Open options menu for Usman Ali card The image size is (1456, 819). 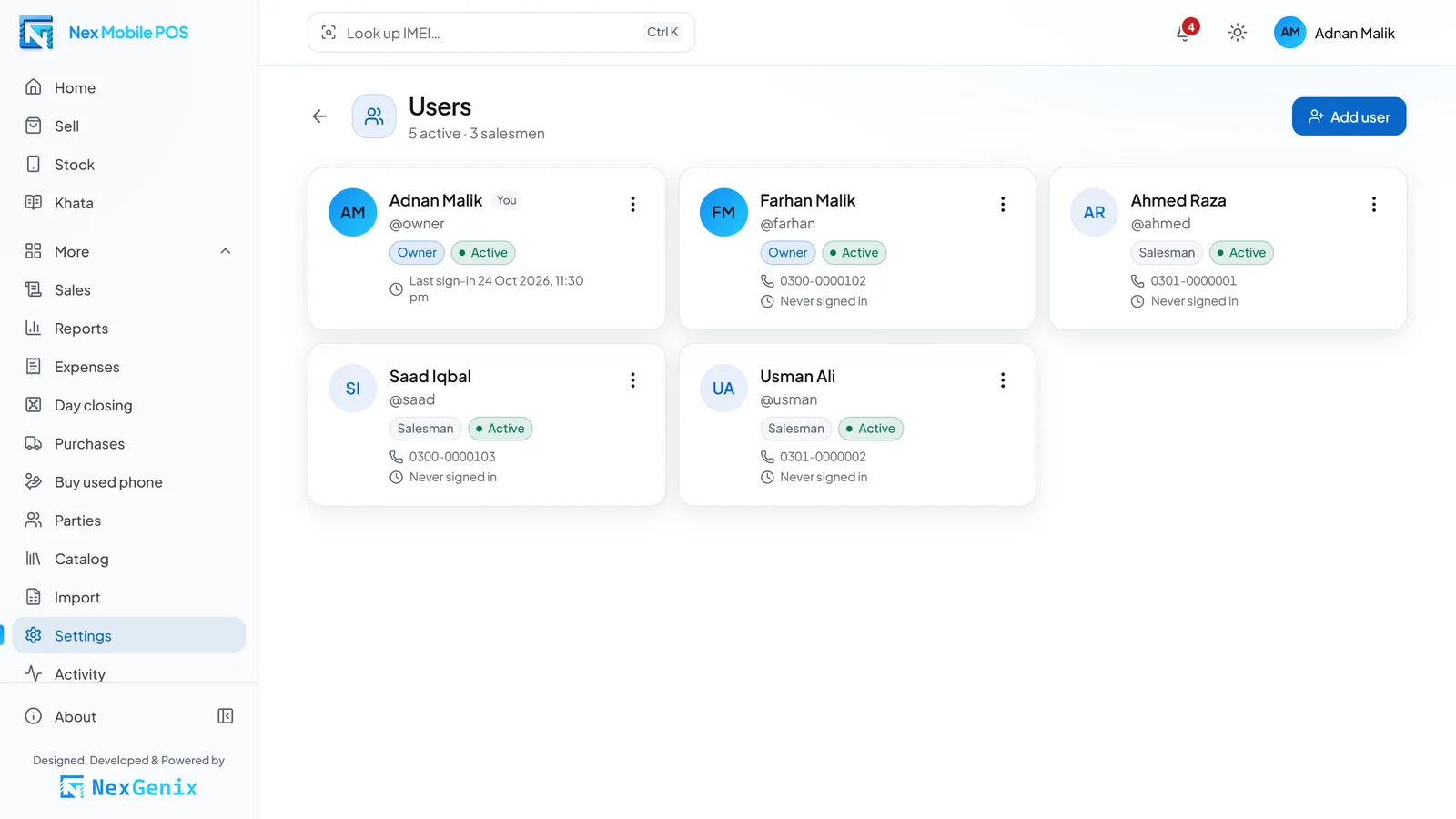[1003, 380]
